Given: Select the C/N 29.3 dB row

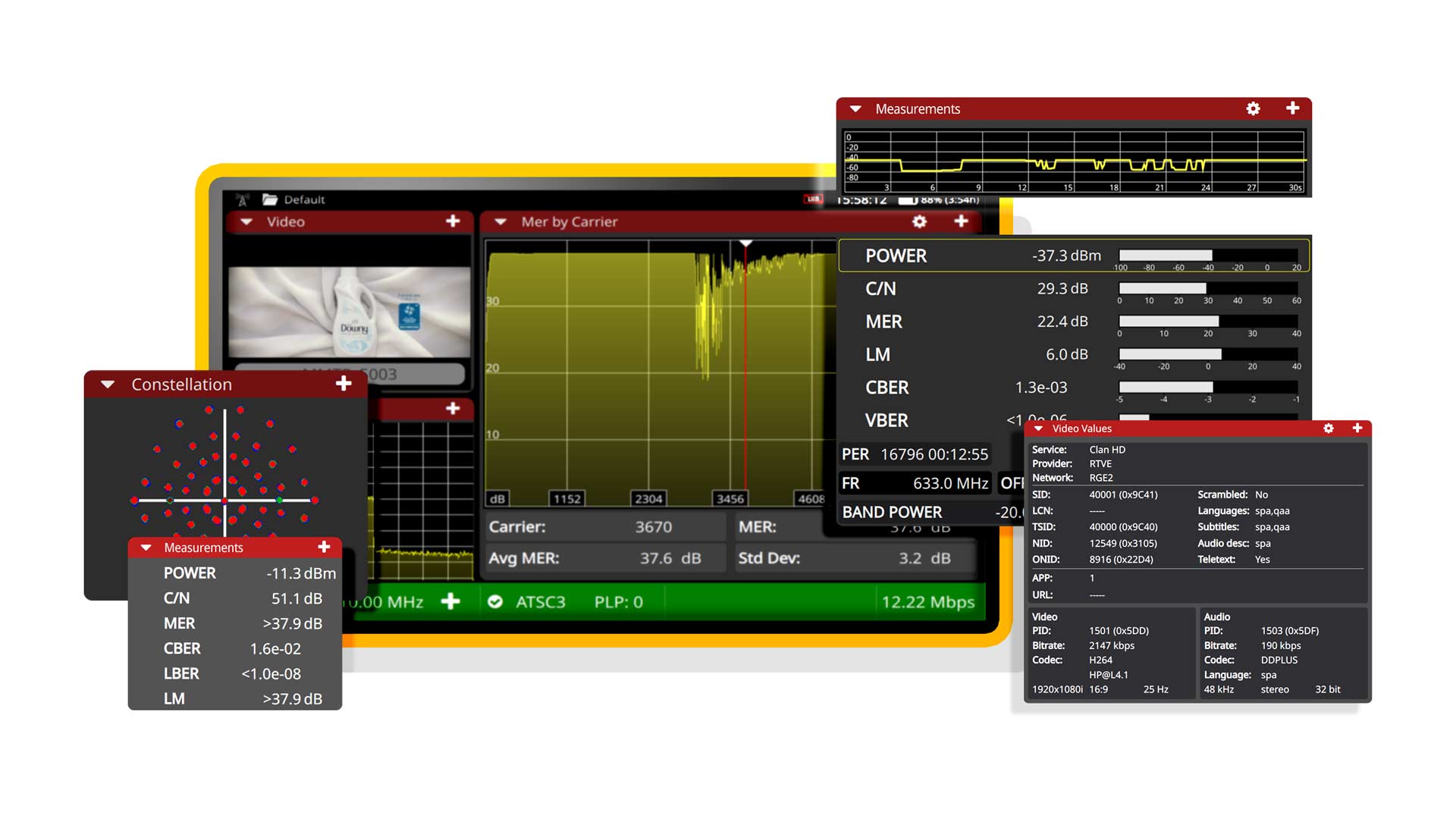Looking at the screenshot, I should (1074, 289).
